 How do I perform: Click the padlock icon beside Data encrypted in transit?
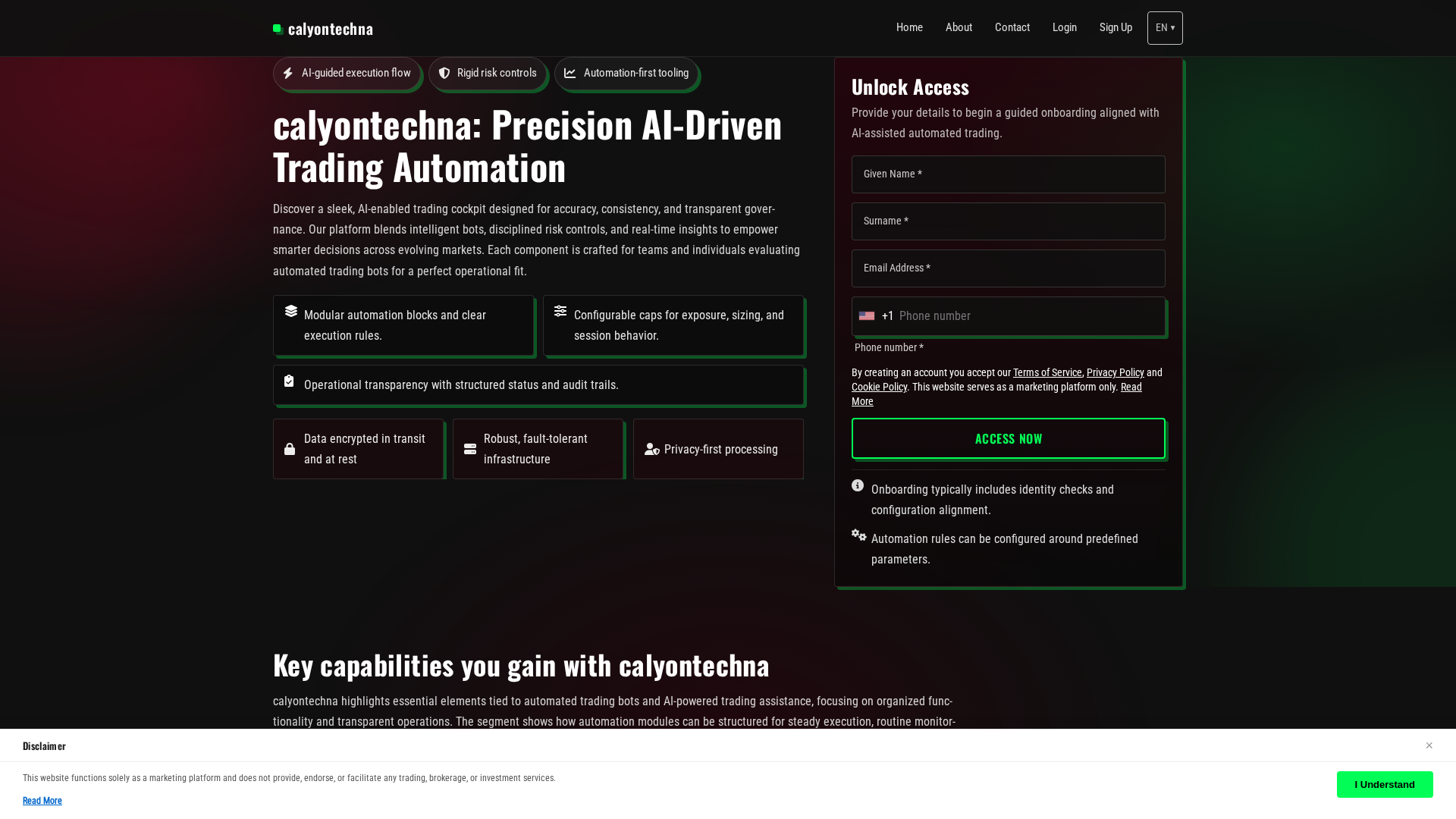[x=290, y=449]
